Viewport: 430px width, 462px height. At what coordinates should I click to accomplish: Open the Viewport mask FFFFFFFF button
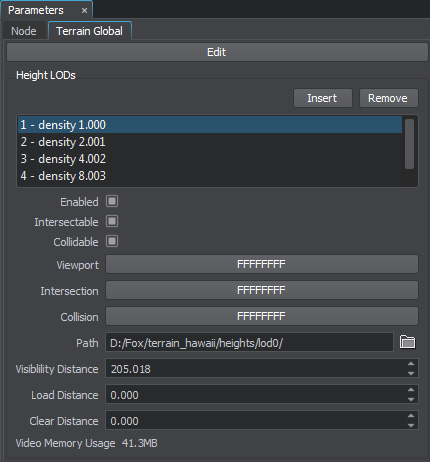[262, 264]
